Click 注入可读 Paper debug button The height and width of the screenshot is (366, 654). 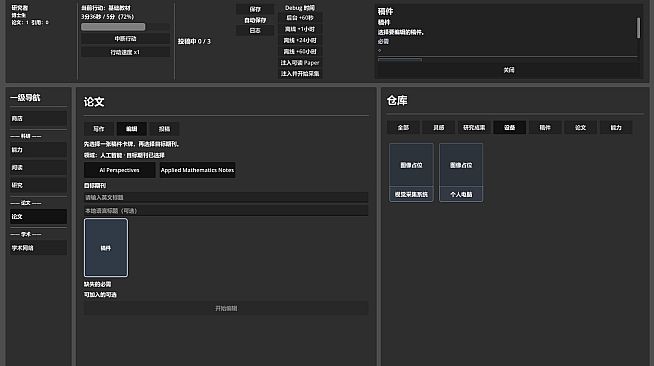pos(300,63)
